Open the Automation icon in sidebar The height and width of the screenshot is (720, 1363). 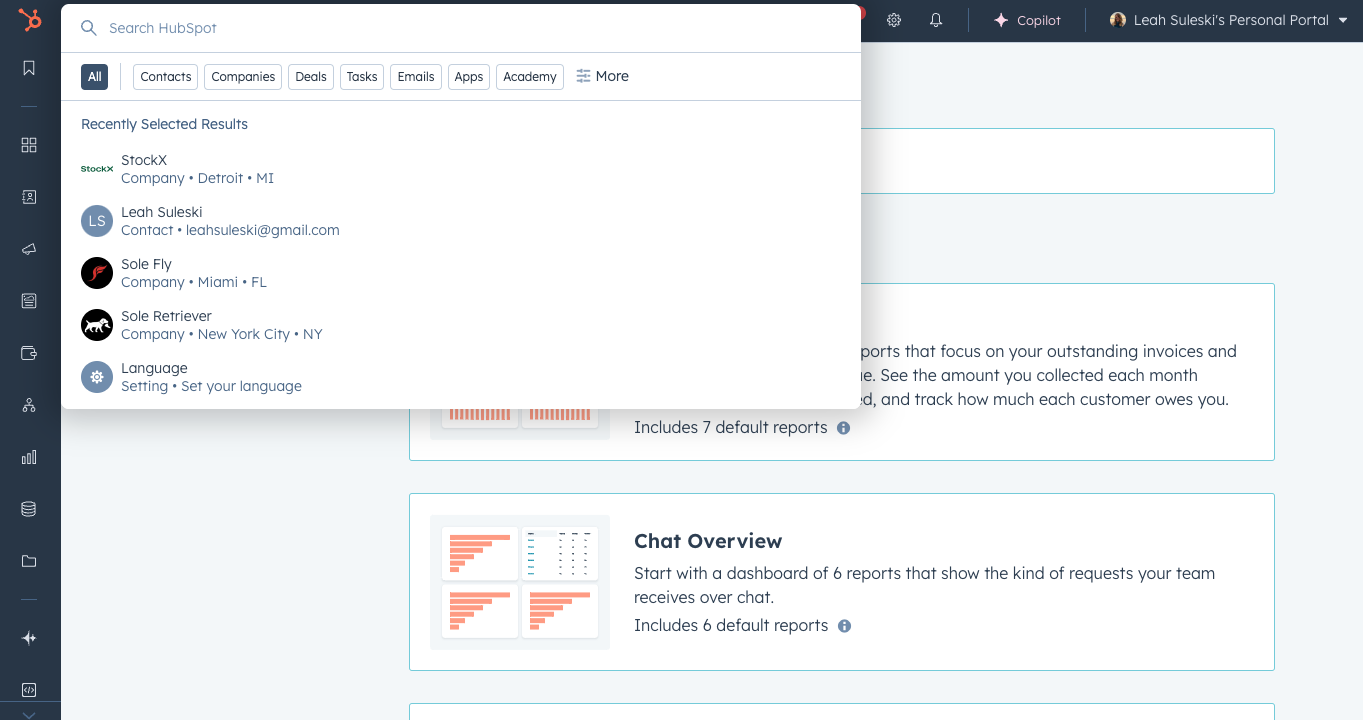coord(29,405)
